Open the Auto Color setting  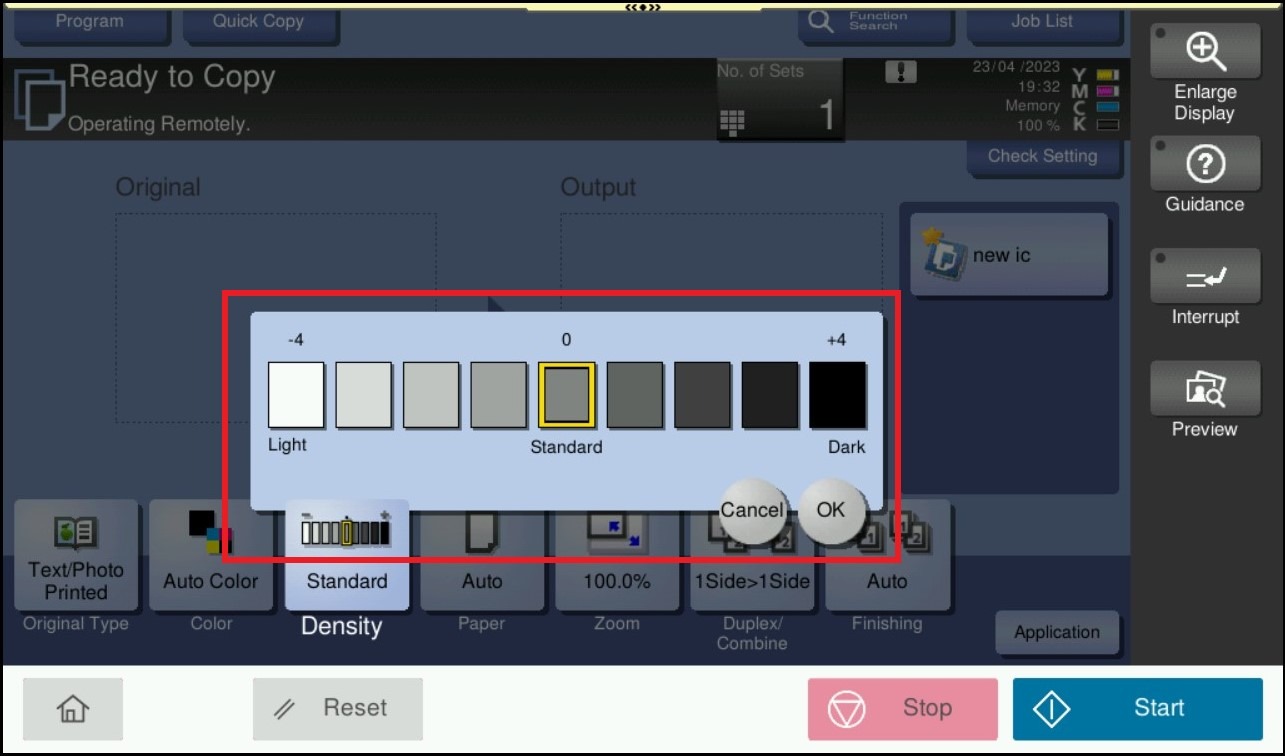click(211, 556)
